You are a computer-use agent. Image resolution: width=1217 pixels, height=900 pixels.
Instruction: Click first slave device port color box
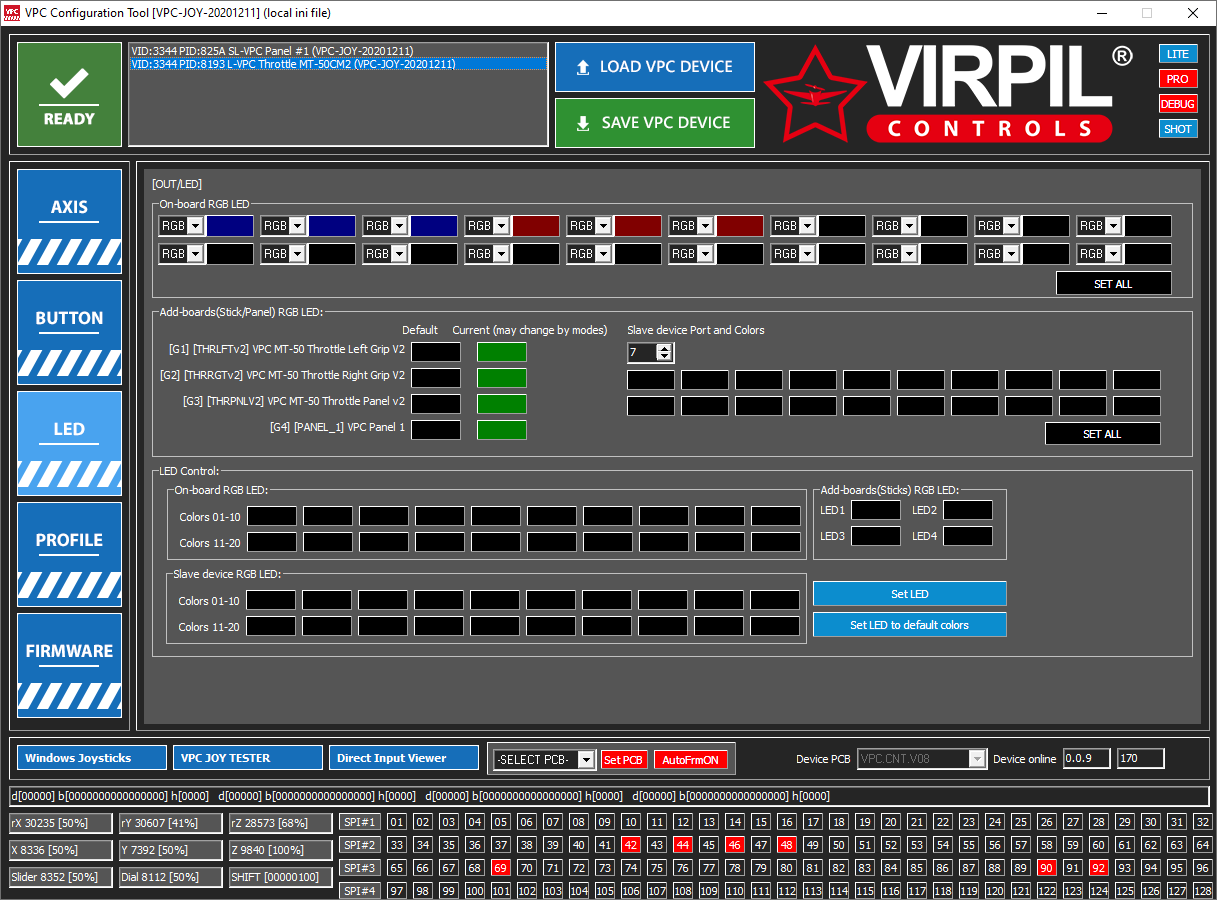click(651, 380)
